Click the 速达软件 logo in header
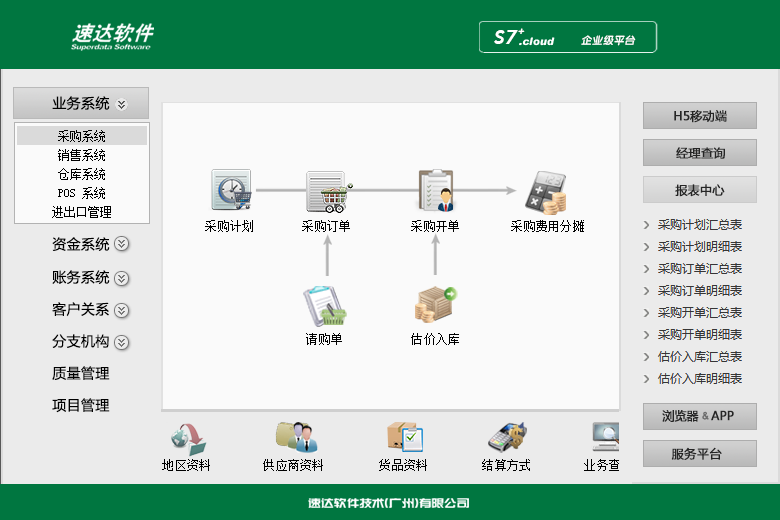The height and width of the screenshot is (520, 780). pos(112,36)
